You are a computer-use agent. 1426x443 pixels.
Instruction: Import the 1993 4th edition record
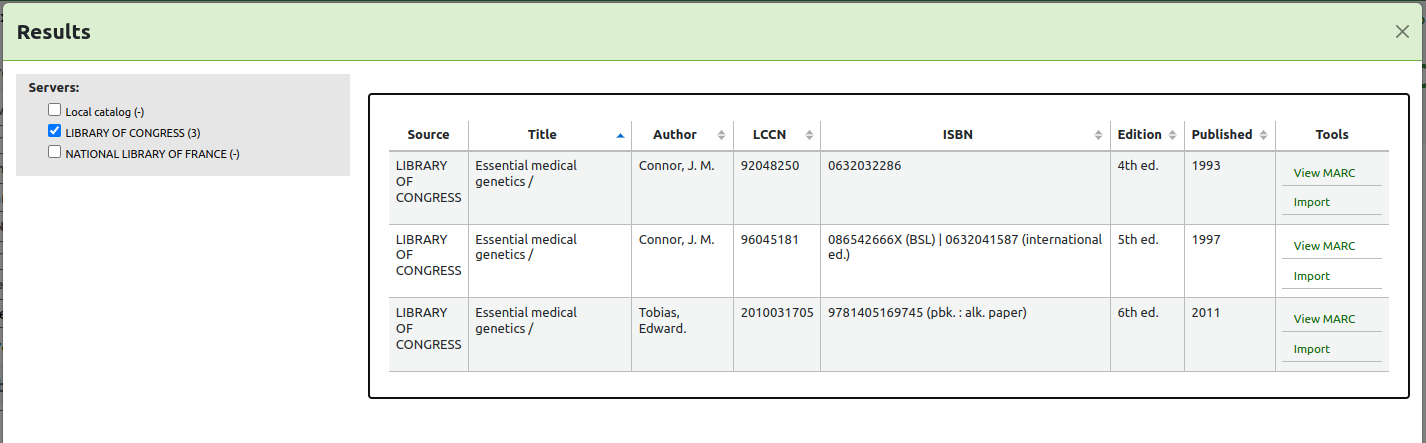(1311, 202)
